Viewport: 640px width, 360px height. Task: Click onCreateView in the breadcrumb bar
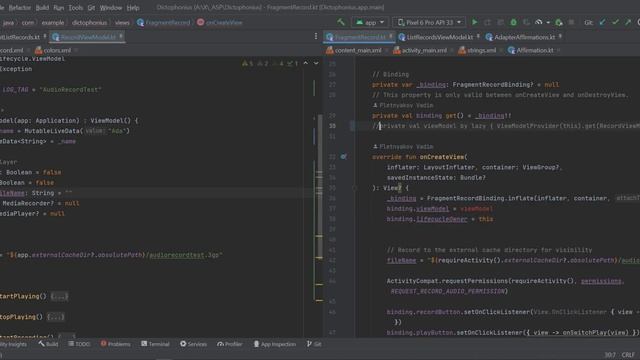(x=220, y=22)
